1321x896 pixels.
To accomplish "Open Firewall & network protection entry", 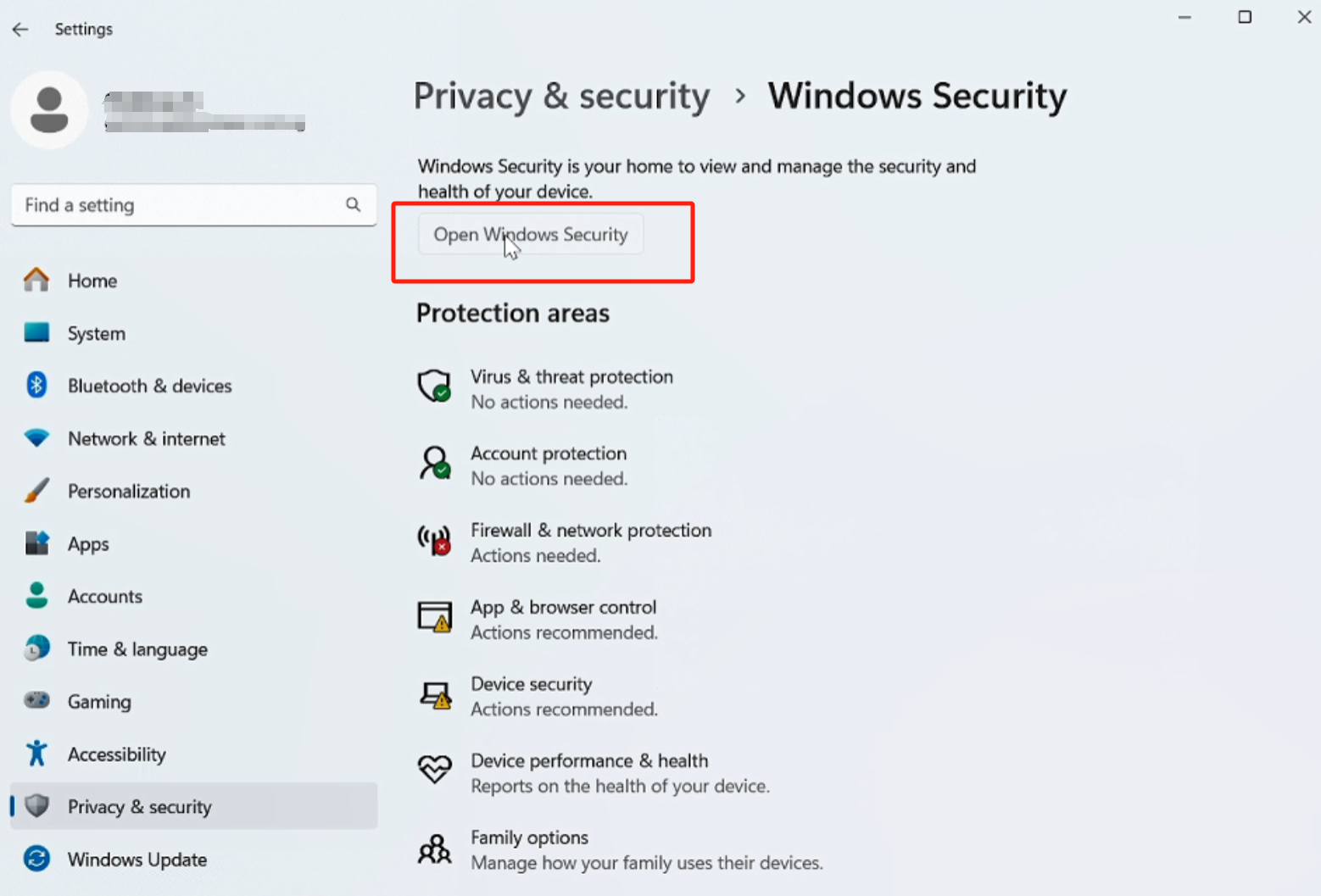I will point(590,531).
